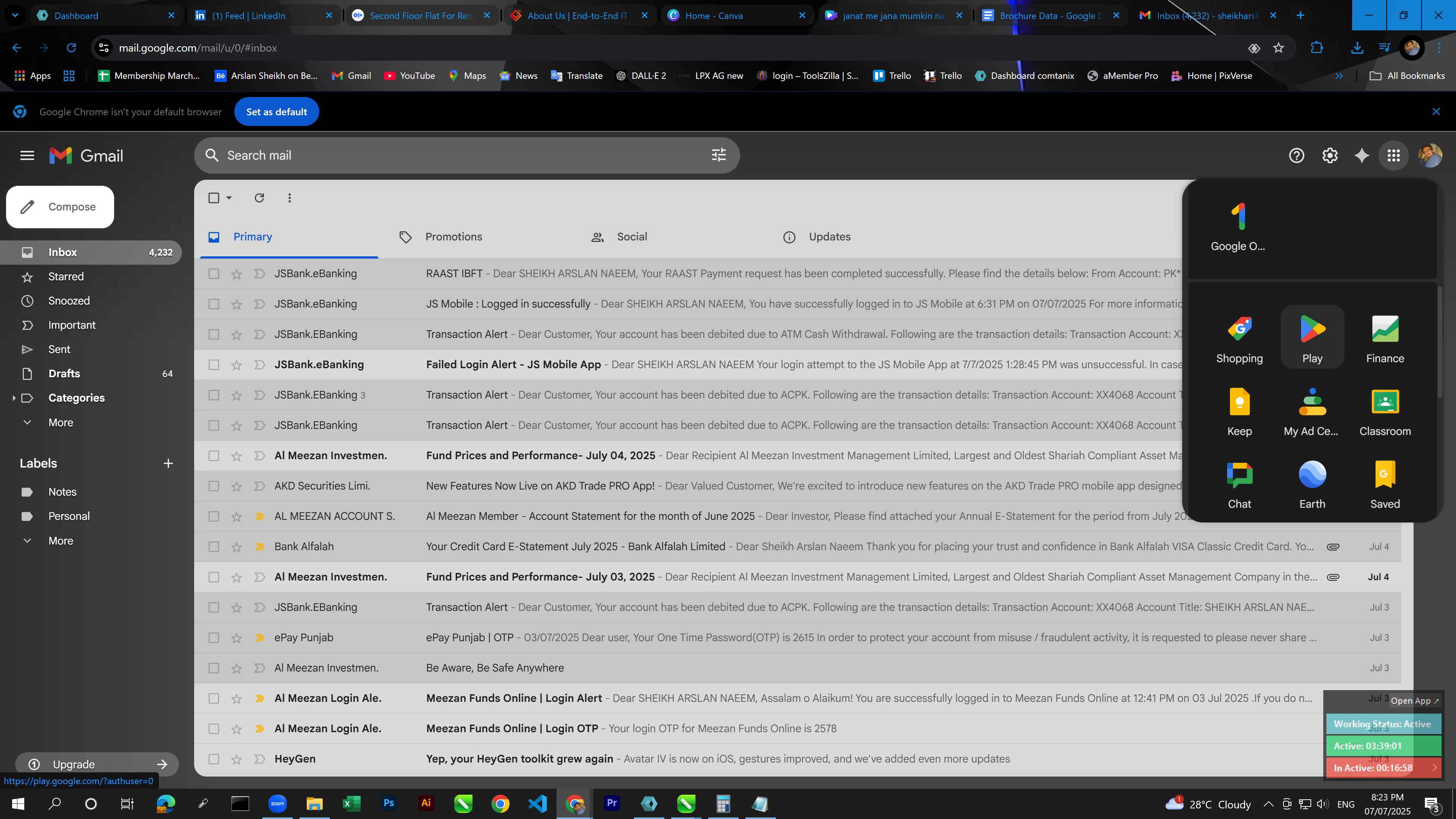Expand the Categories folder in sidebar
The height and width of the screenshot is (819, 1456).
[x=14, y=398]
